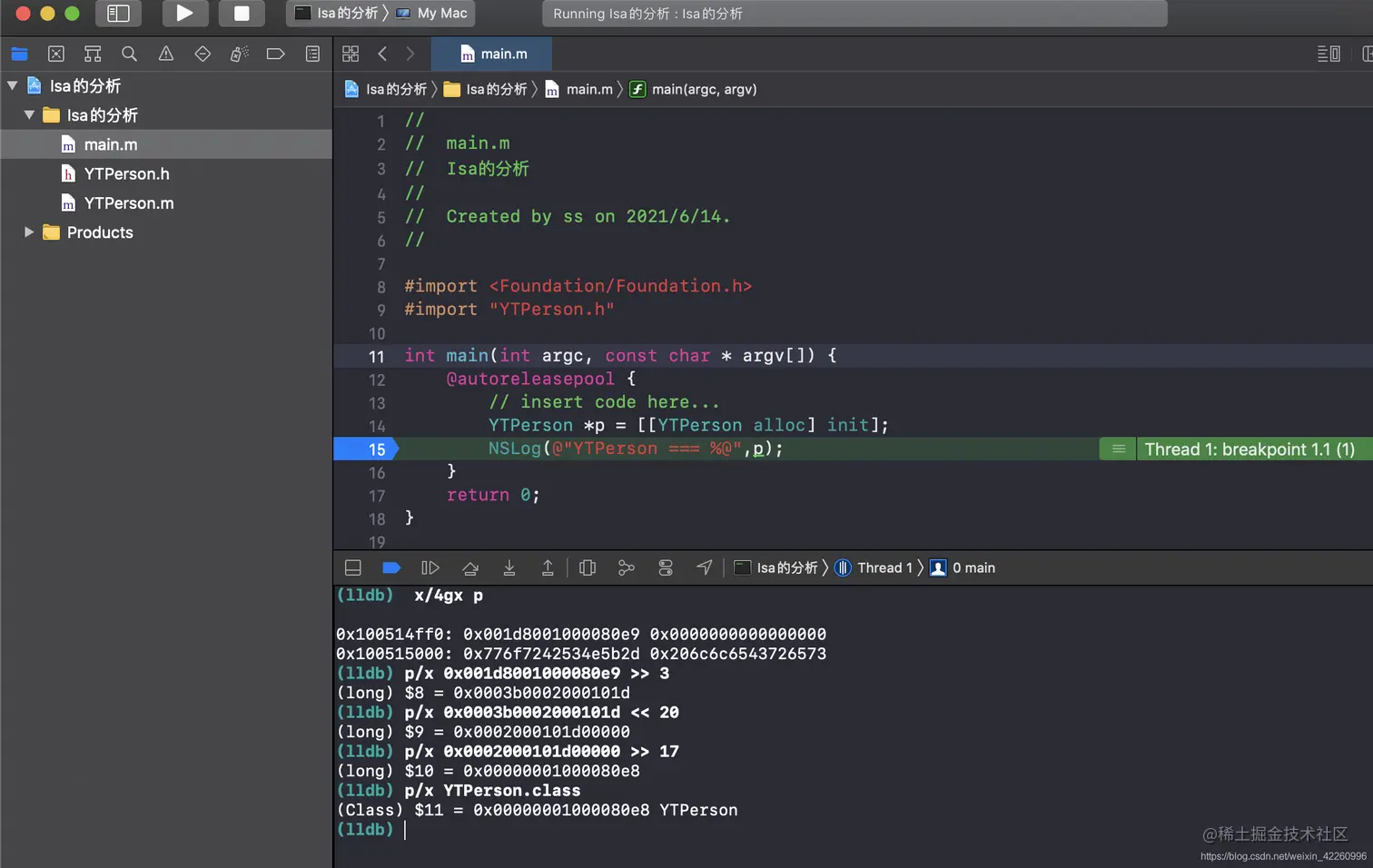Select Thread 1 in debug bar

pos(874,567)
